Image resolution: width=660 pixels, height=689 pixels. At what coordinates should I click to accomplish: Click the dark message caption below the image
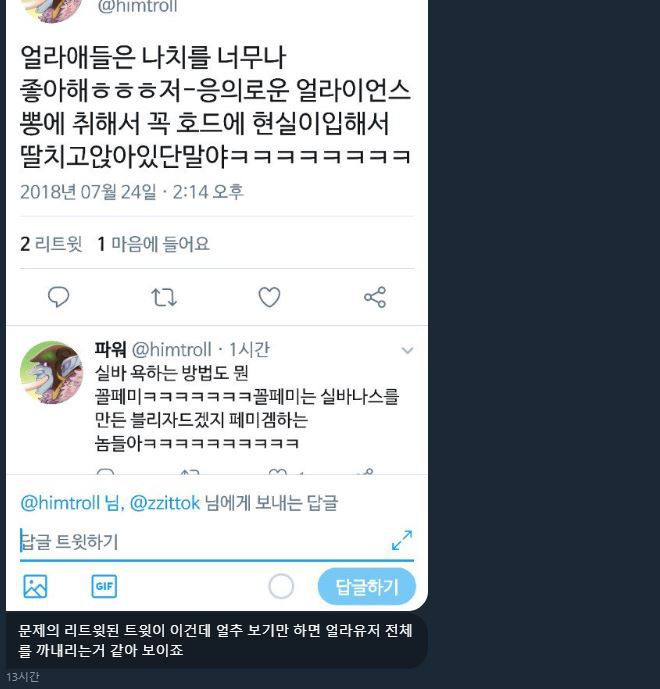(215, 640)
